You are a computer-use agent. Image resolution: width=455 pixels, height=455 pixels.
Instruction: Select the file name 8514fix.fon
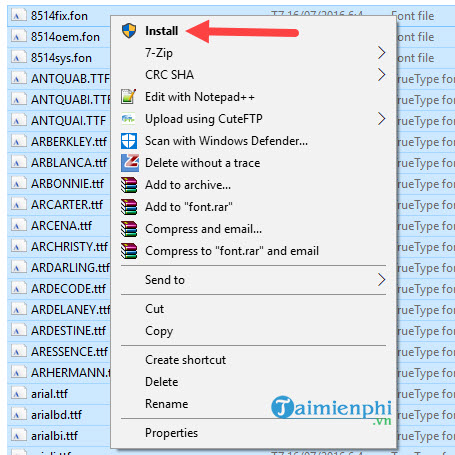[59, 16]
